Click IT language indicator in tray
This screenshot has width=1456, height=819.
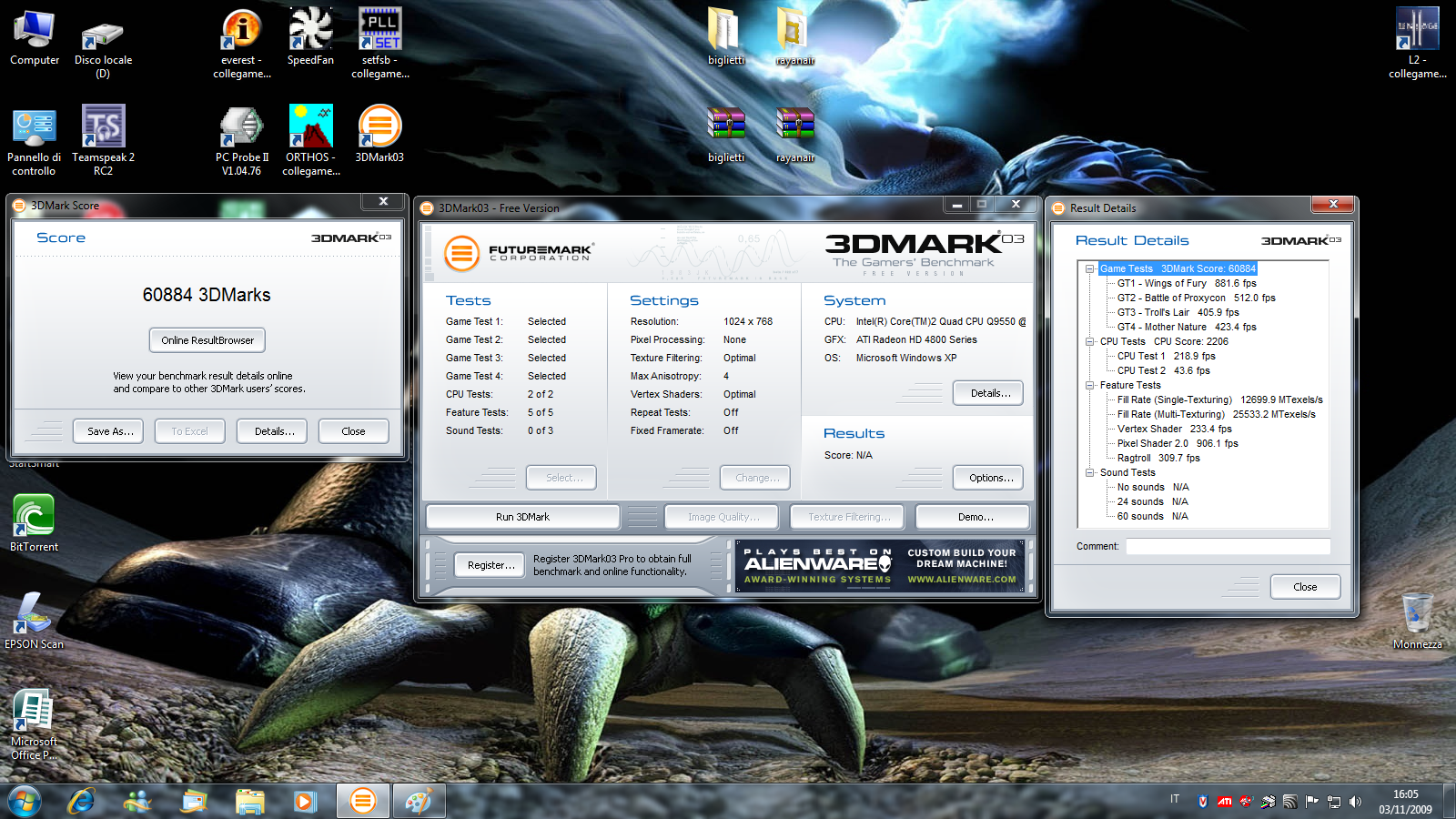[x=1175, y=799]
